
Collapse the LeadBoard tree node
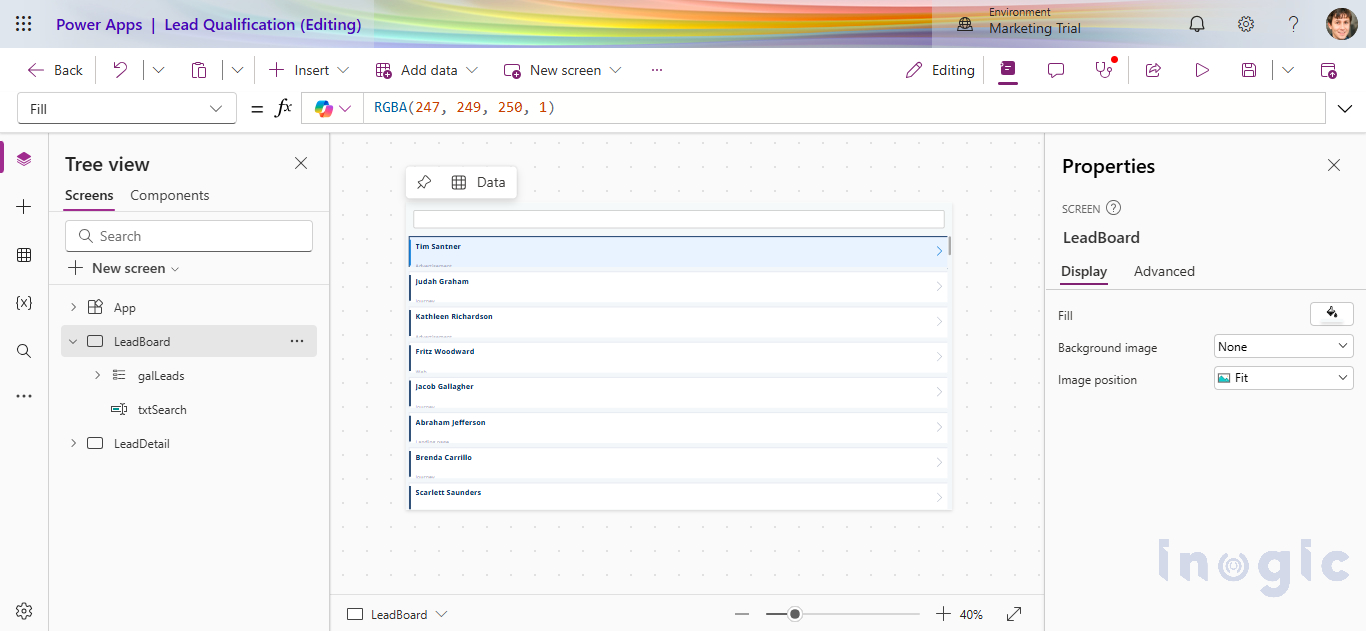(x=73, y=341)
